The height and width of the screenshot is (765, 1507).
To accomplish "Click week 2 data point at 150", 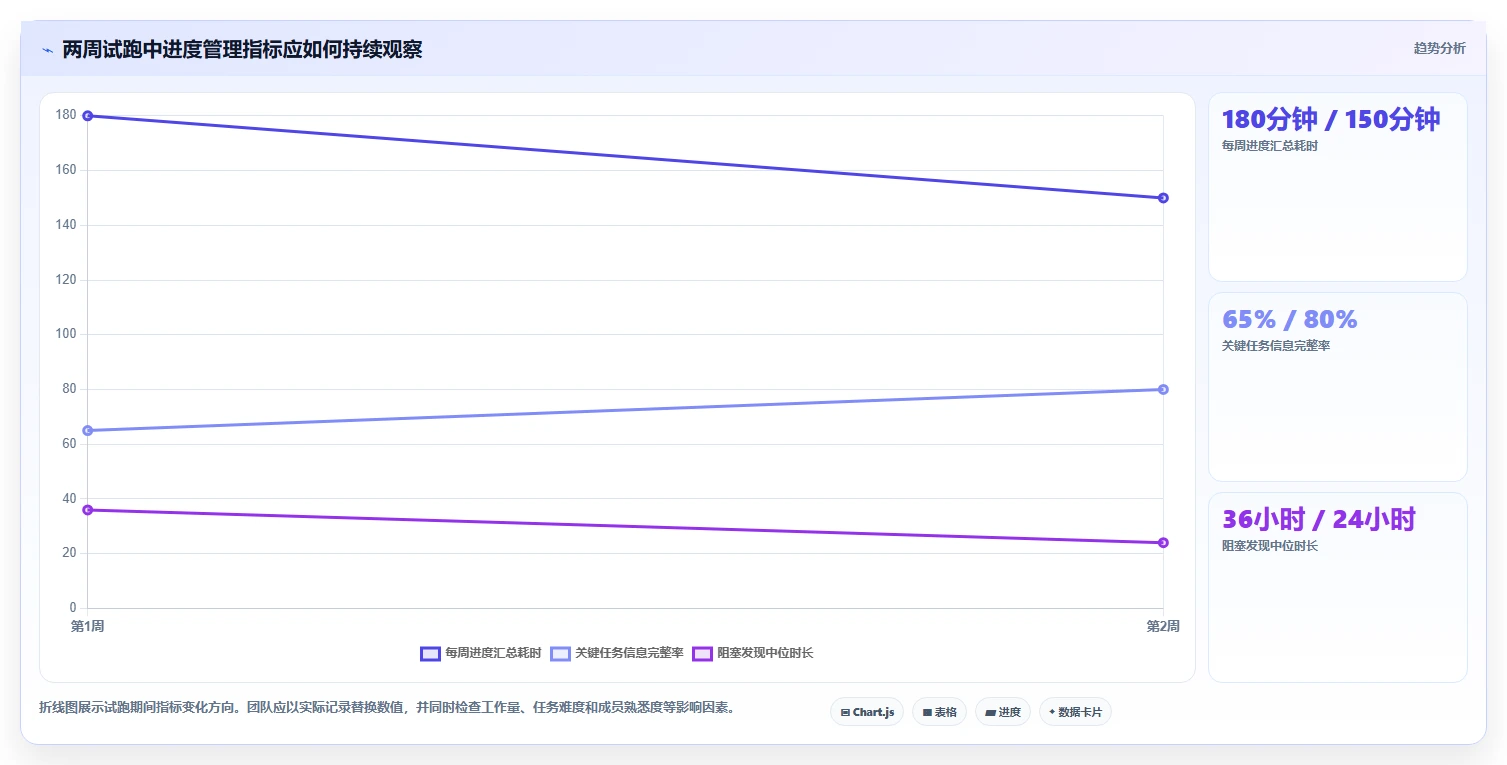I will 1163,198.
